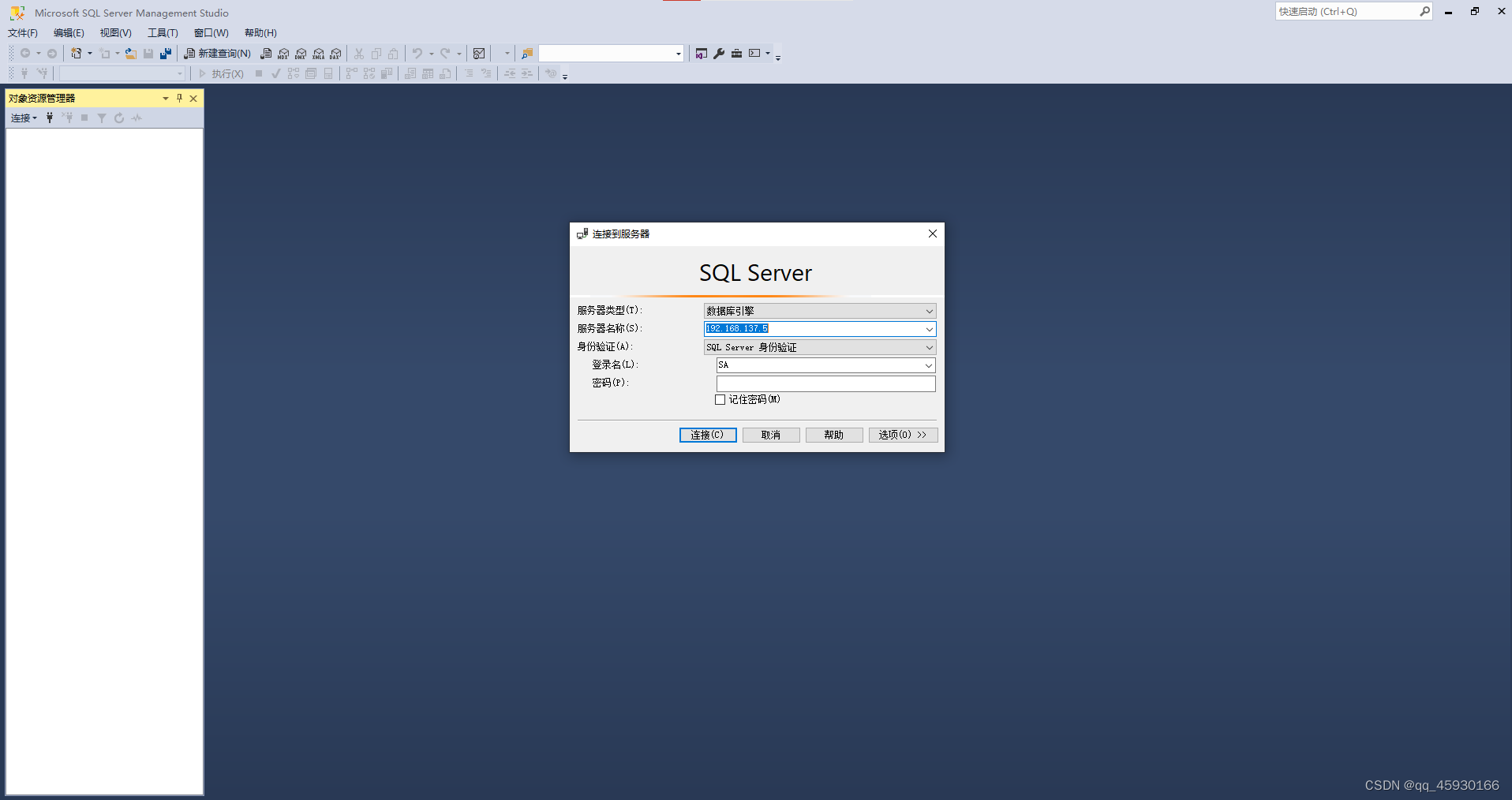
Task: Click the Disconnect icon in Object Explorer
Action: tap(67, 118)
